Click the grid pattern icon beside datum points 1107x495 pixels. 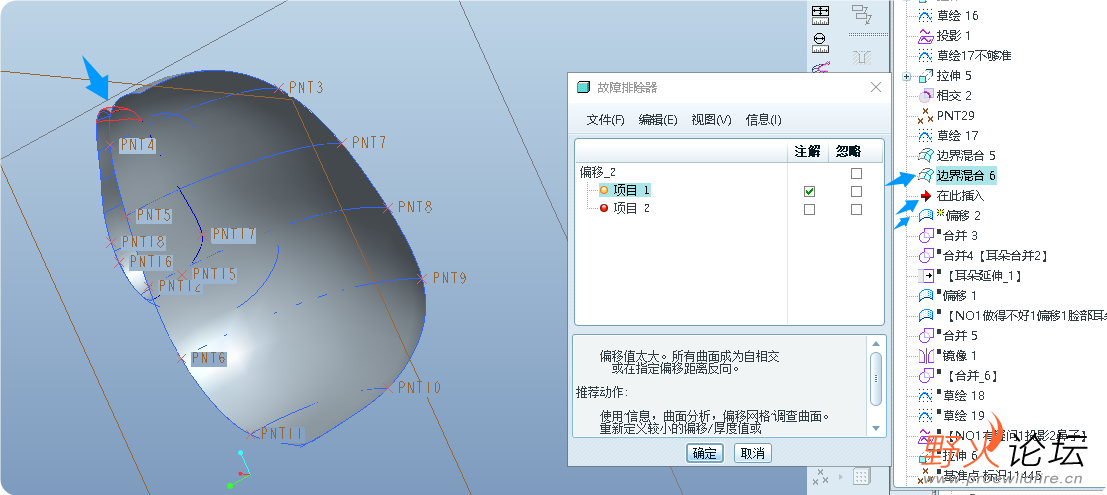click(861, 477)
